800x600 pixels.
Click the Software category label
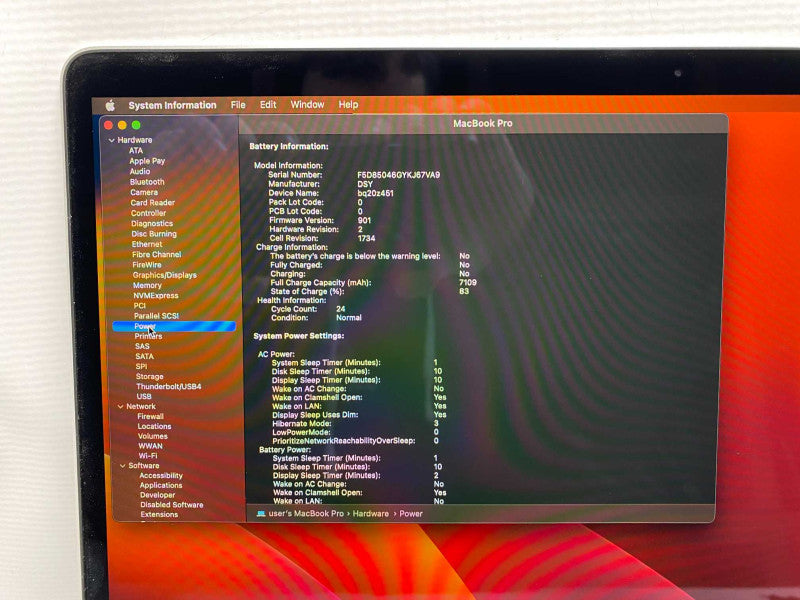144,466
